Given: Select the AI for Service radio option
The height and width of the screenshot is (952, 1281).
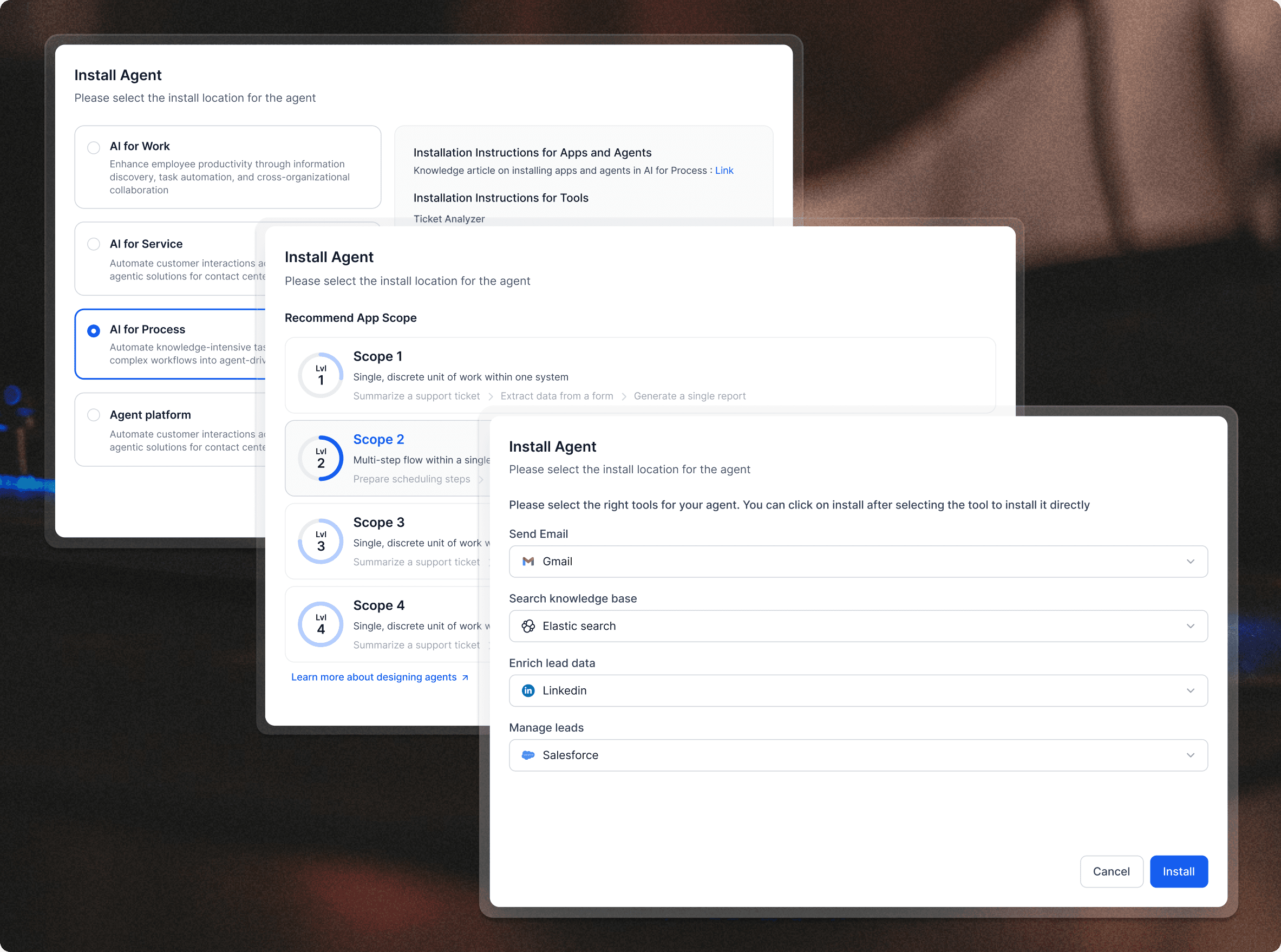Looking at the screenshot, I should pos(93,244).
